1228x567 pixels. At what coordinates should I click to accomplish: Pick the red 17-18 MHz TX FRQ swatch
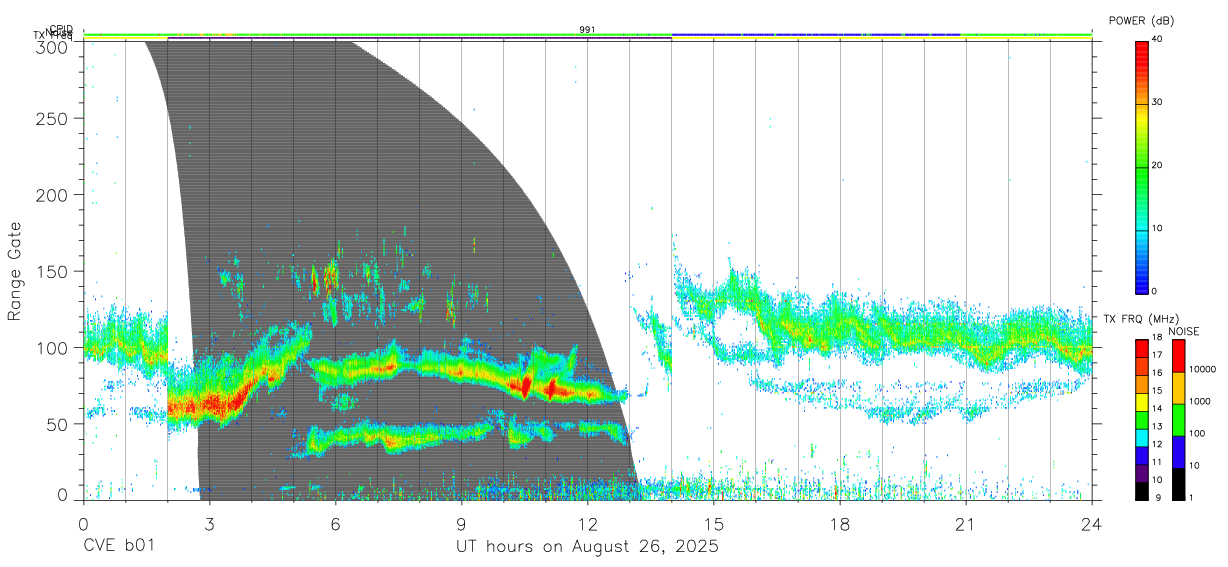[1142, 347]
